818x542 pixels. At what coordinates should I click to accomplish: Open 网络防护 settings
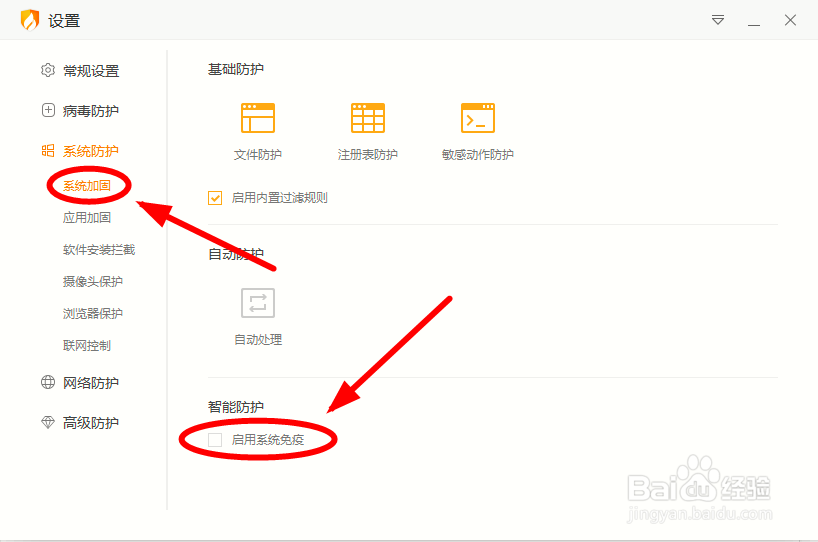91,383
